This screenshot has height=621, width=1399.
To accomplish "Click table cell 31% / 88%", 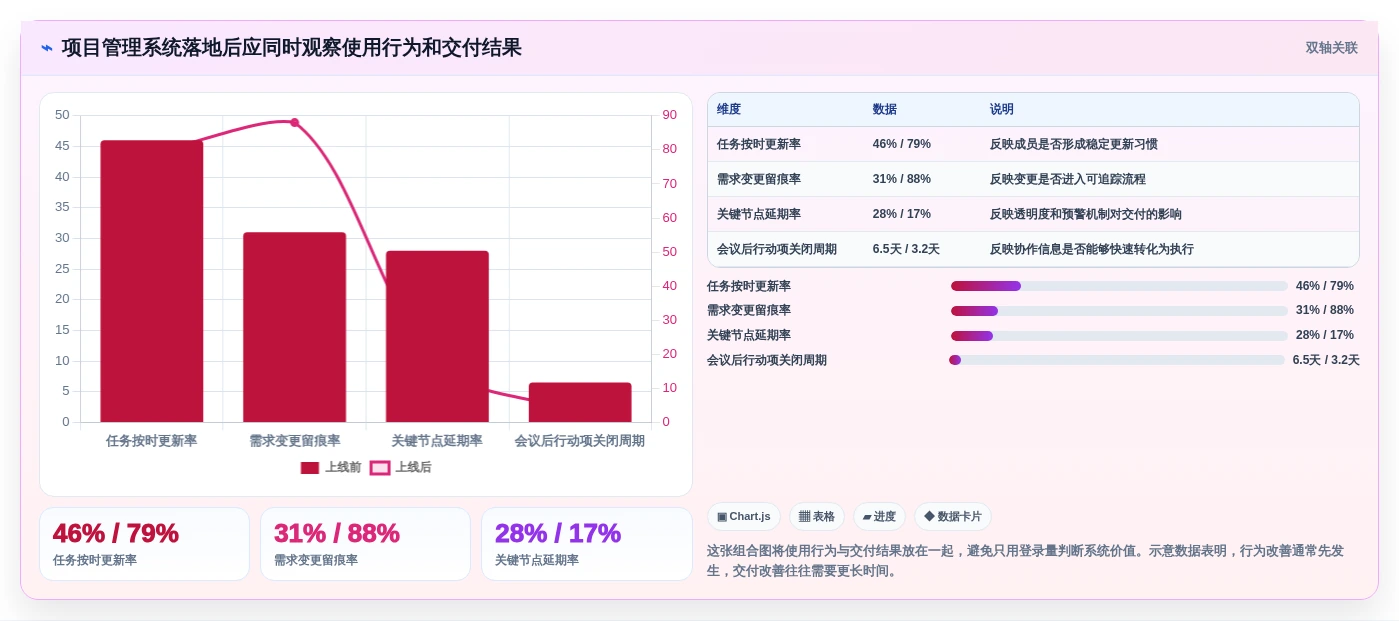I will click(902, 179).
